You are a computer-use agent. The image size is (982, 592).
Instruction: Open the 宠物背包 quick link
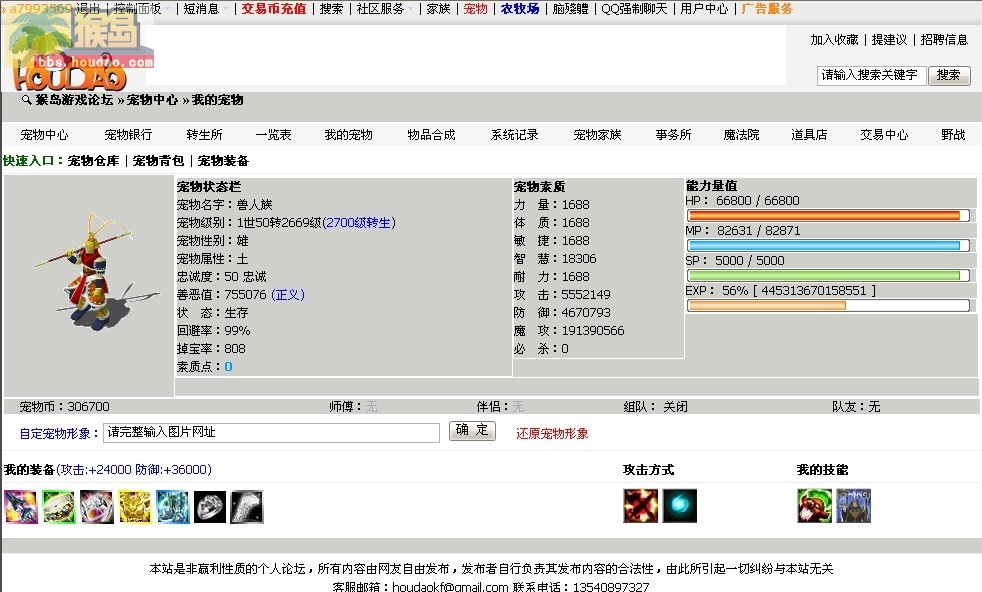(158, 161)
